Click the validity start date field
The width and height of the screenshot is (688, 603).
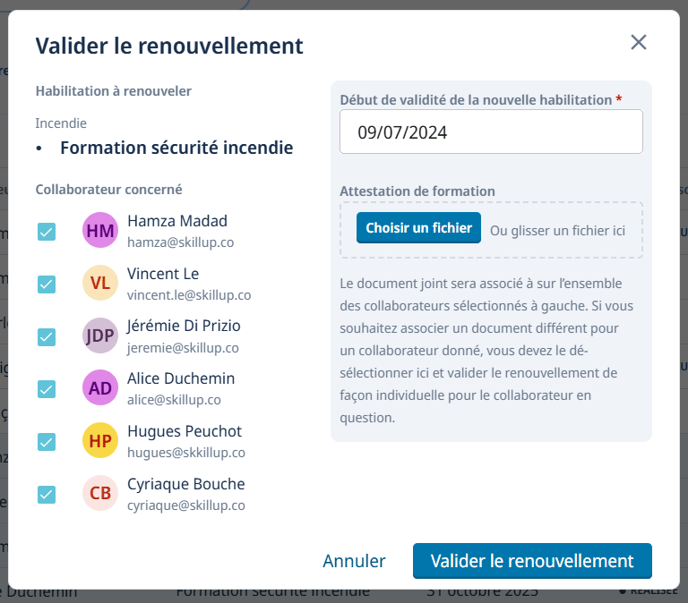point(490,132)
